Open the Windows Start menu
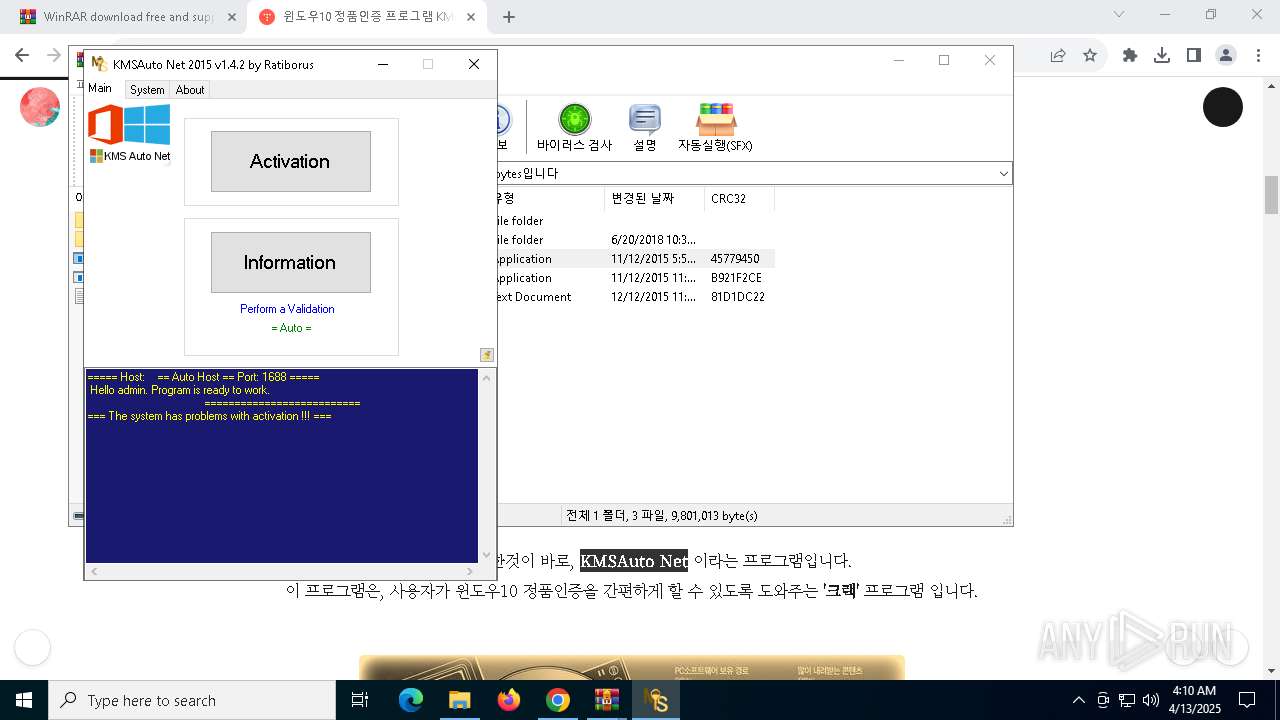This screenshot has width=1280, height=720. pos(24,700)
